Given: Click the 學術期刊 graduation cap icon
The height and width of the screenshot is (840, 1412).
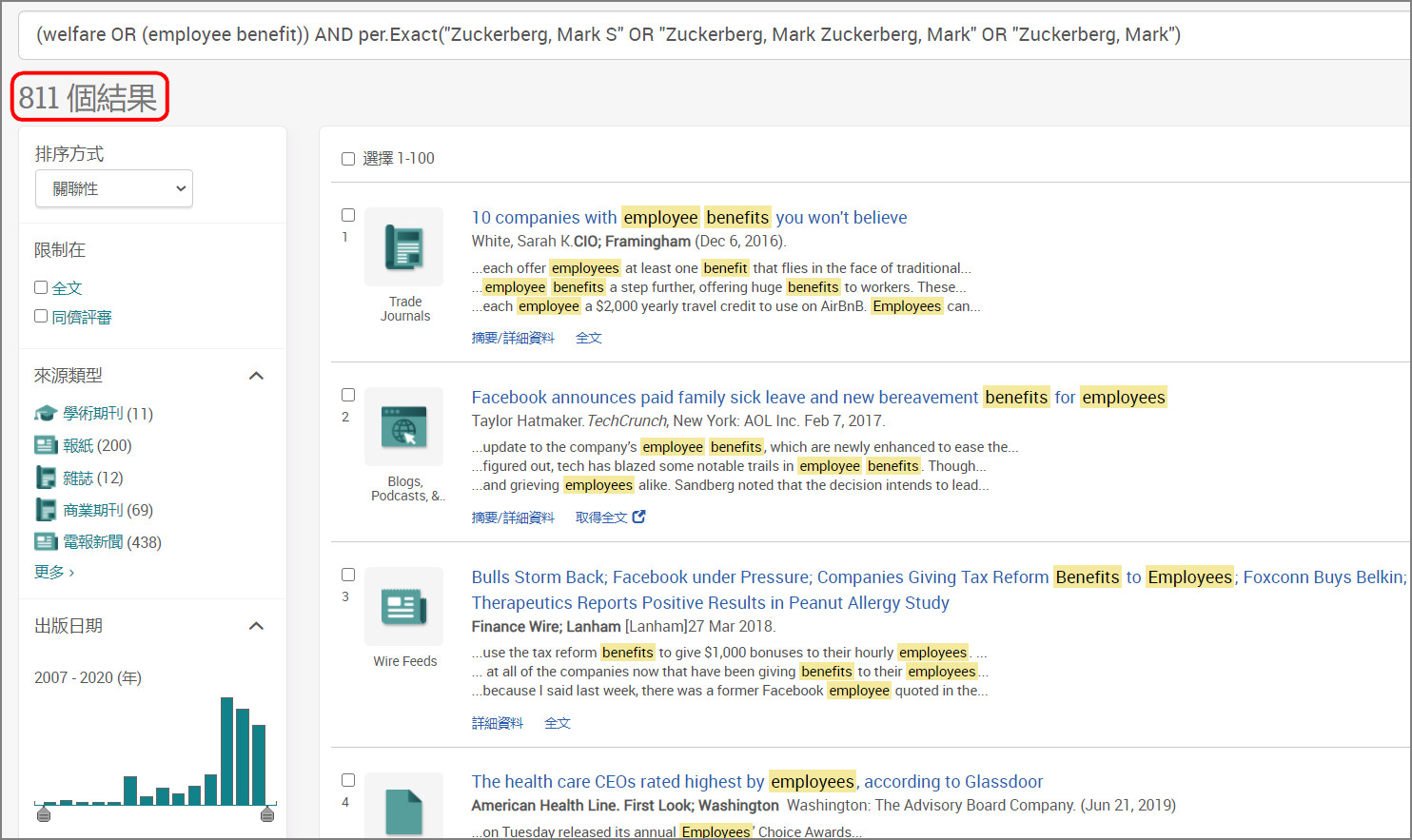Looking at the screenshot, I should (x=46, y=413).
